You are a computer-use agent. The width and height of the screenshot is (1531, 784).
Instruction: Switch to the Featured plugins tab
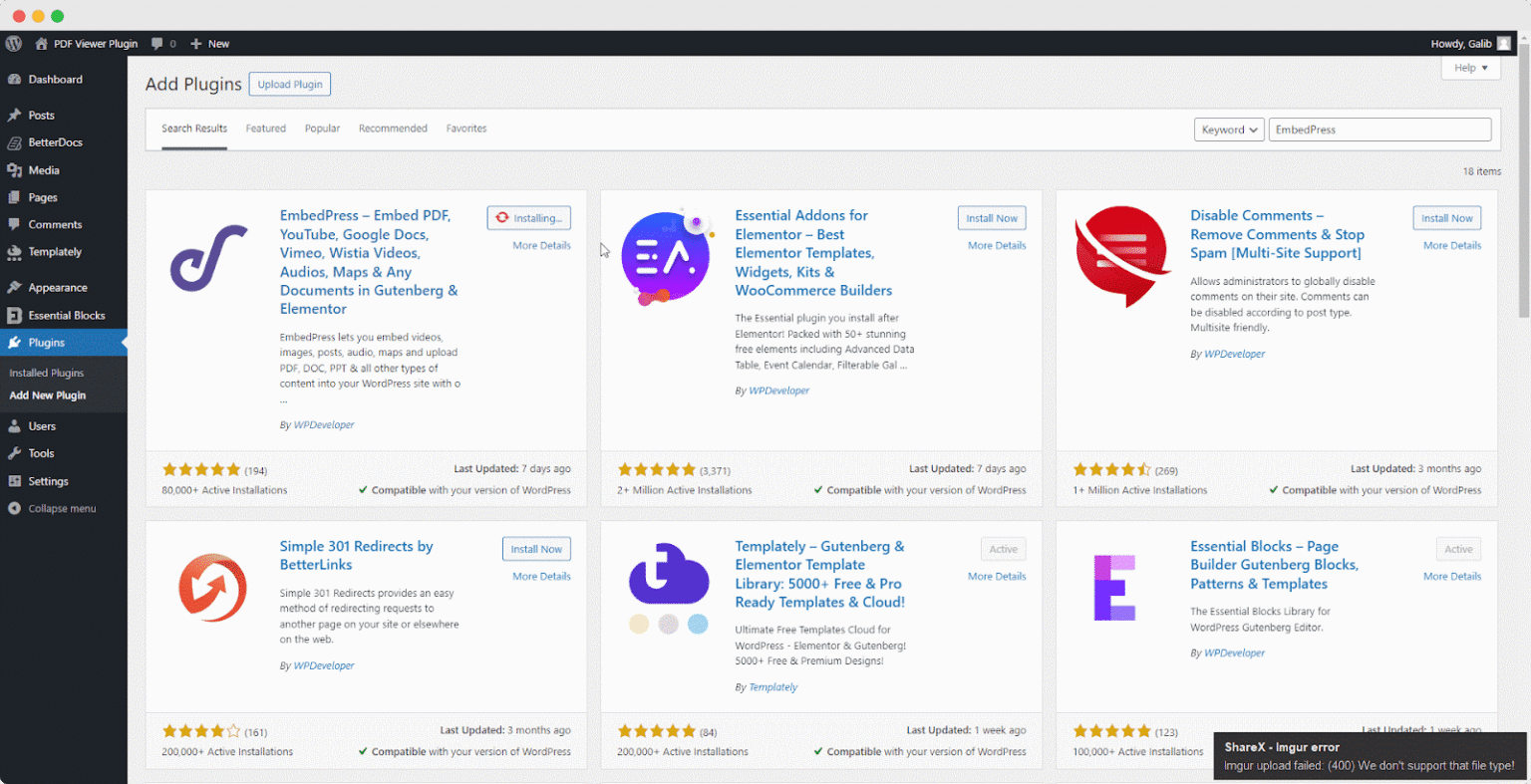click(265, 129)
